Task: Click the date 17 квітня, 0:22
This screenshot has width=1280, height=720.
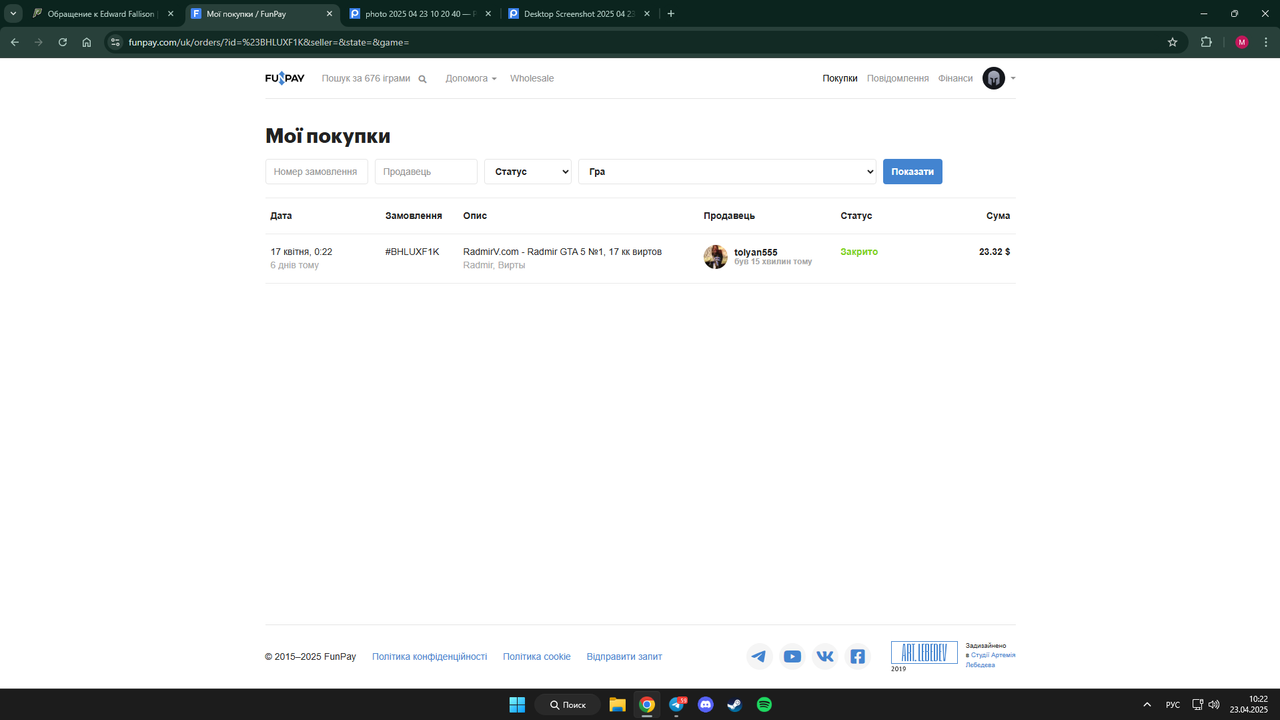Action: (301, 252)
